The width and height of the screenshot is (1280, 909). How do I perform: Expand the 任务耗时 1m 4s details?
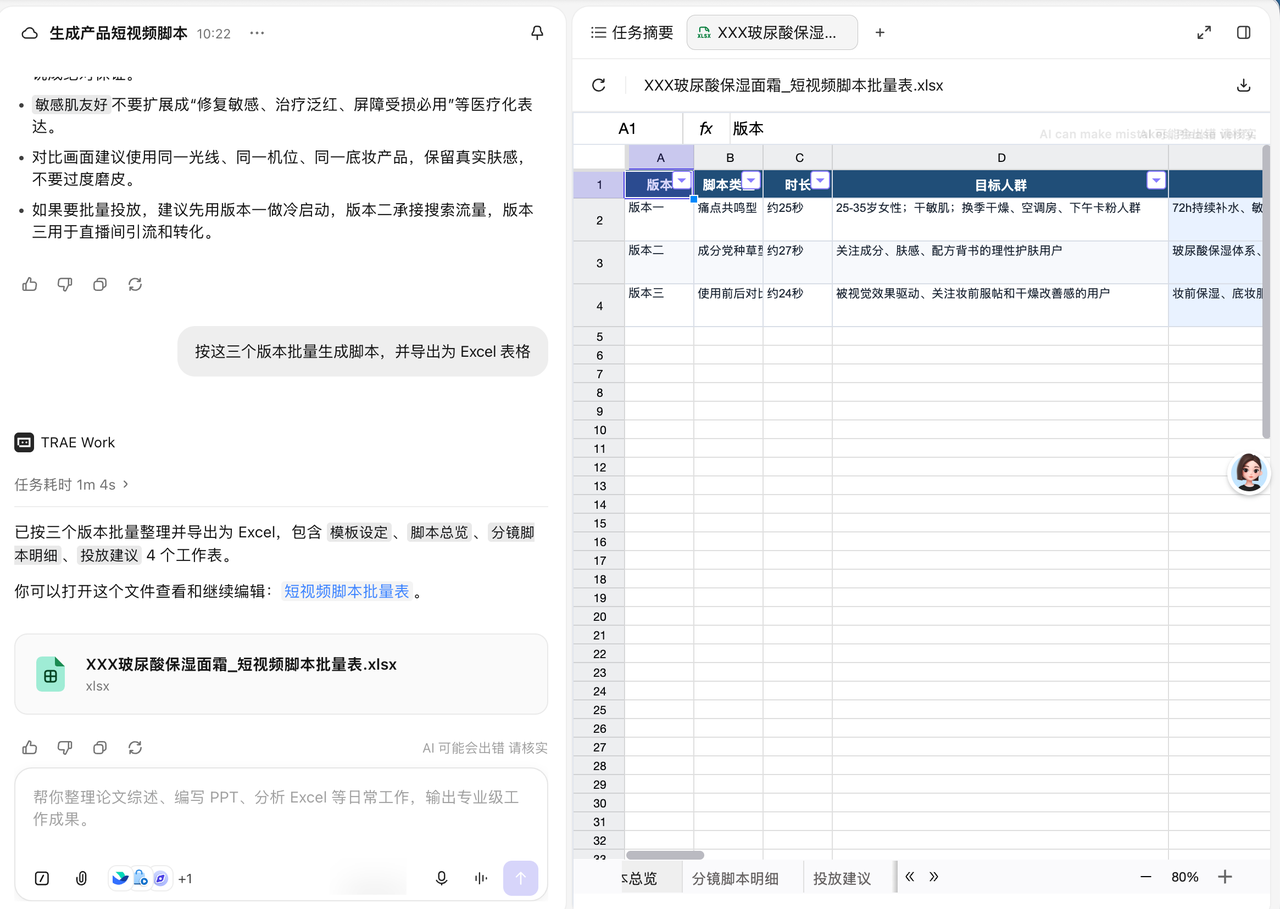click(x=72, y=484)
